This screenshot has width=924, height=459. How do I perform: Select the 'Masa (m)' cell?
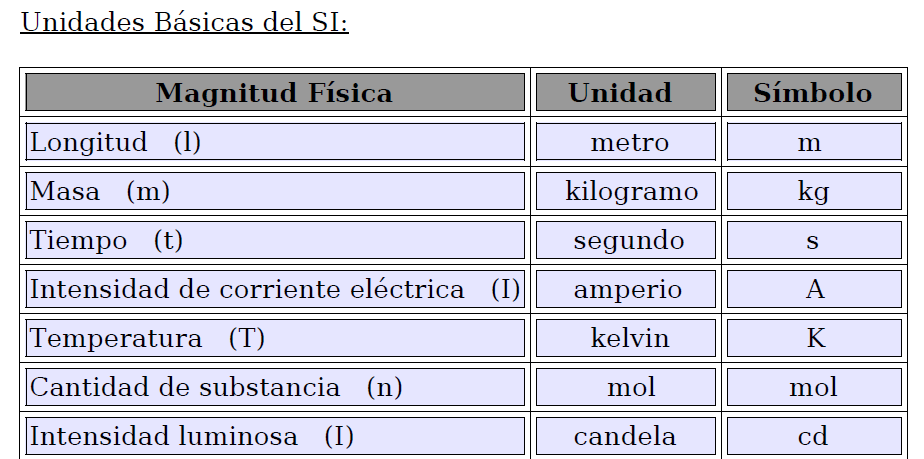click(x=274, y=191)
